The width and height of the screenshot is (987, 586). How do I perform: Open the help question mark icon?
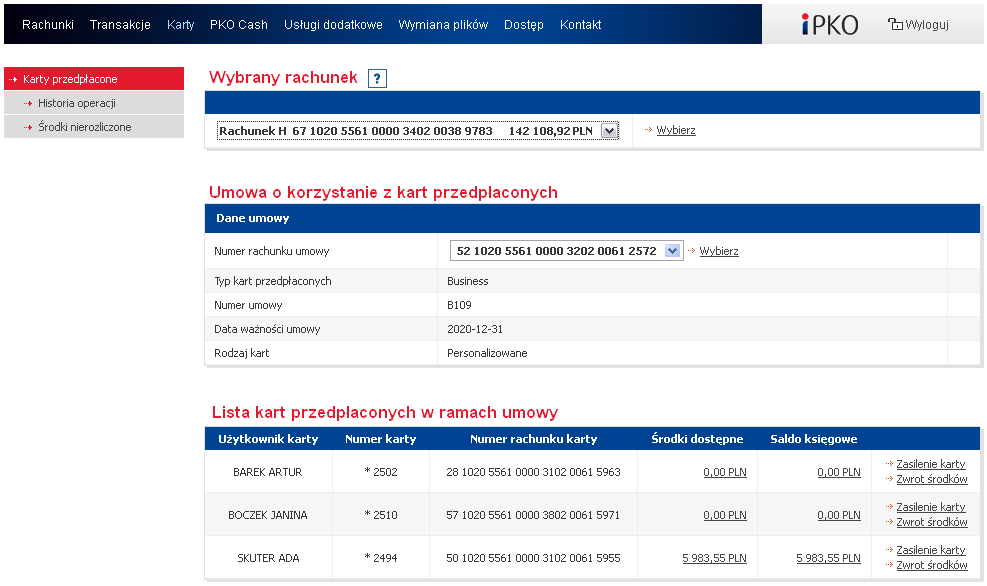377,79
